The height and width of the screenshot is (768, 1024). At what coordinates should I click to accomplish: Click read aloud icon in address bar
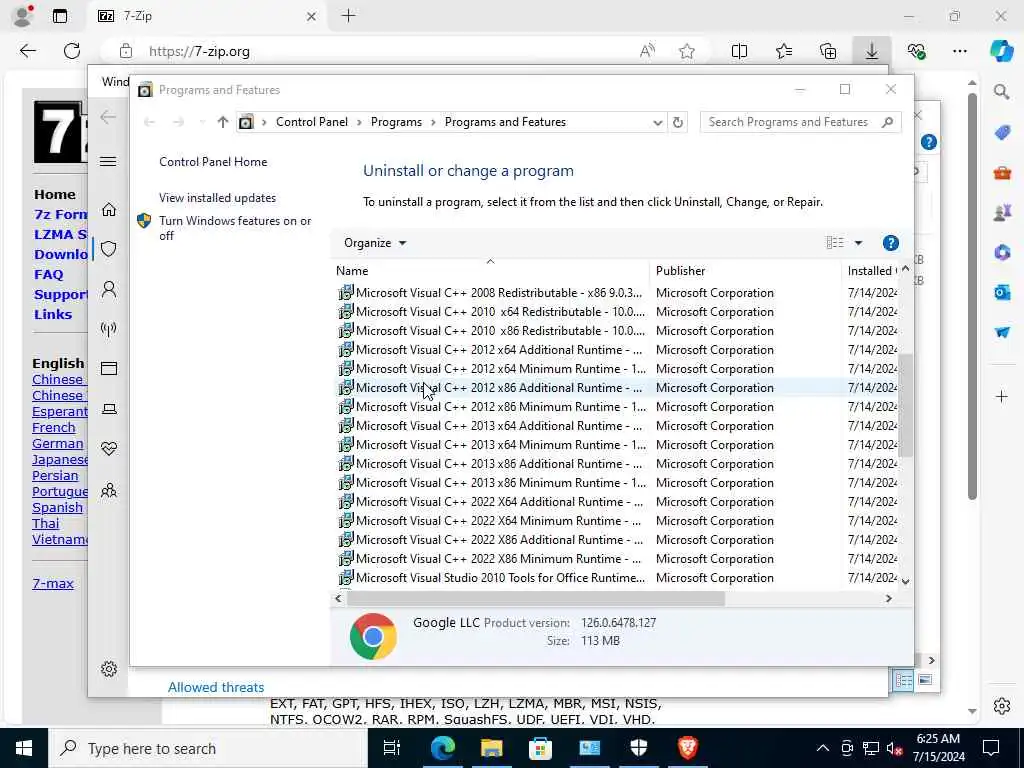click(x=647, y=51)
